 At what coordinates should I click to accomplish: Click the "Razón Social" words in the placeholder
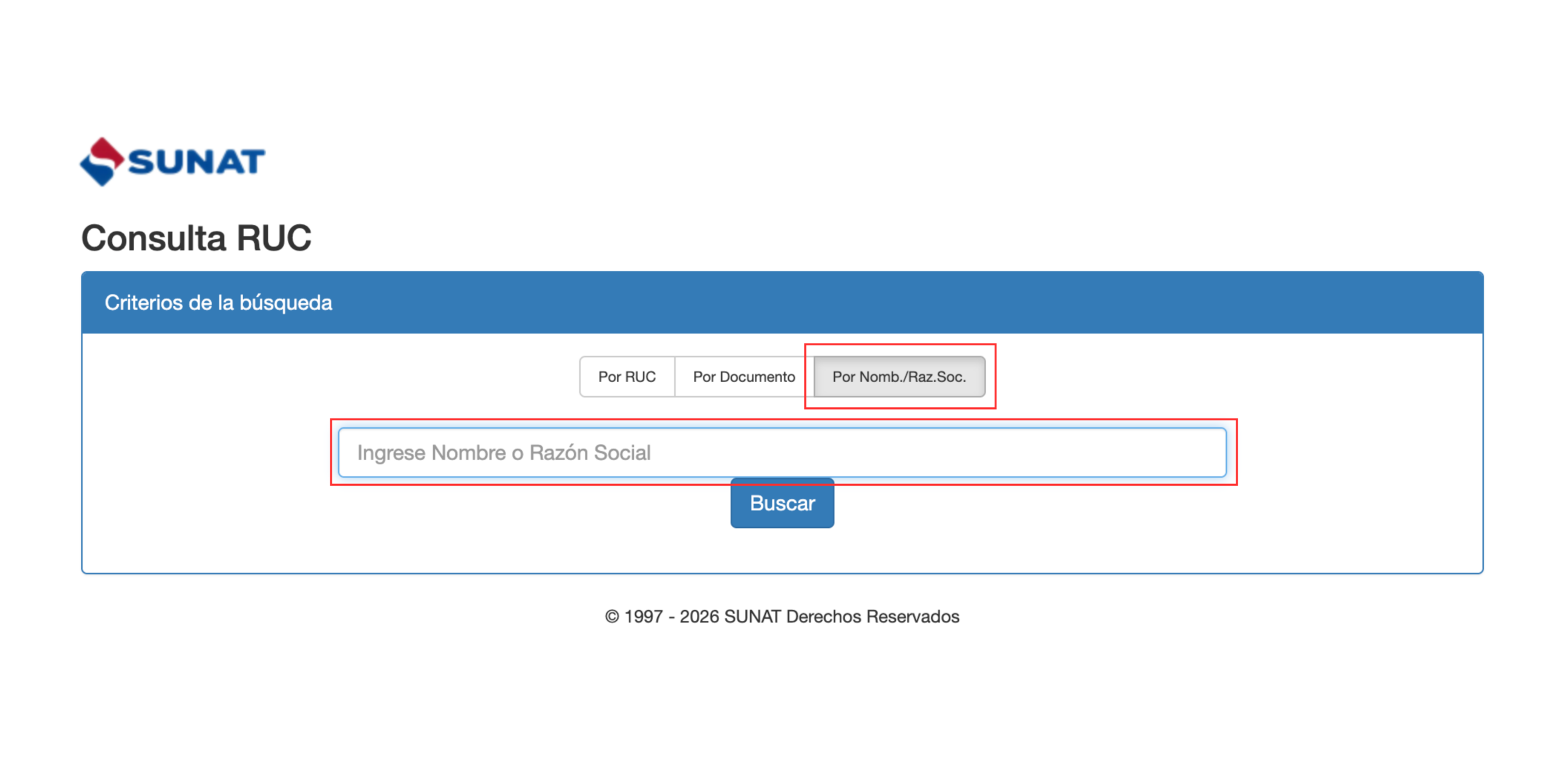coord(589,453)
